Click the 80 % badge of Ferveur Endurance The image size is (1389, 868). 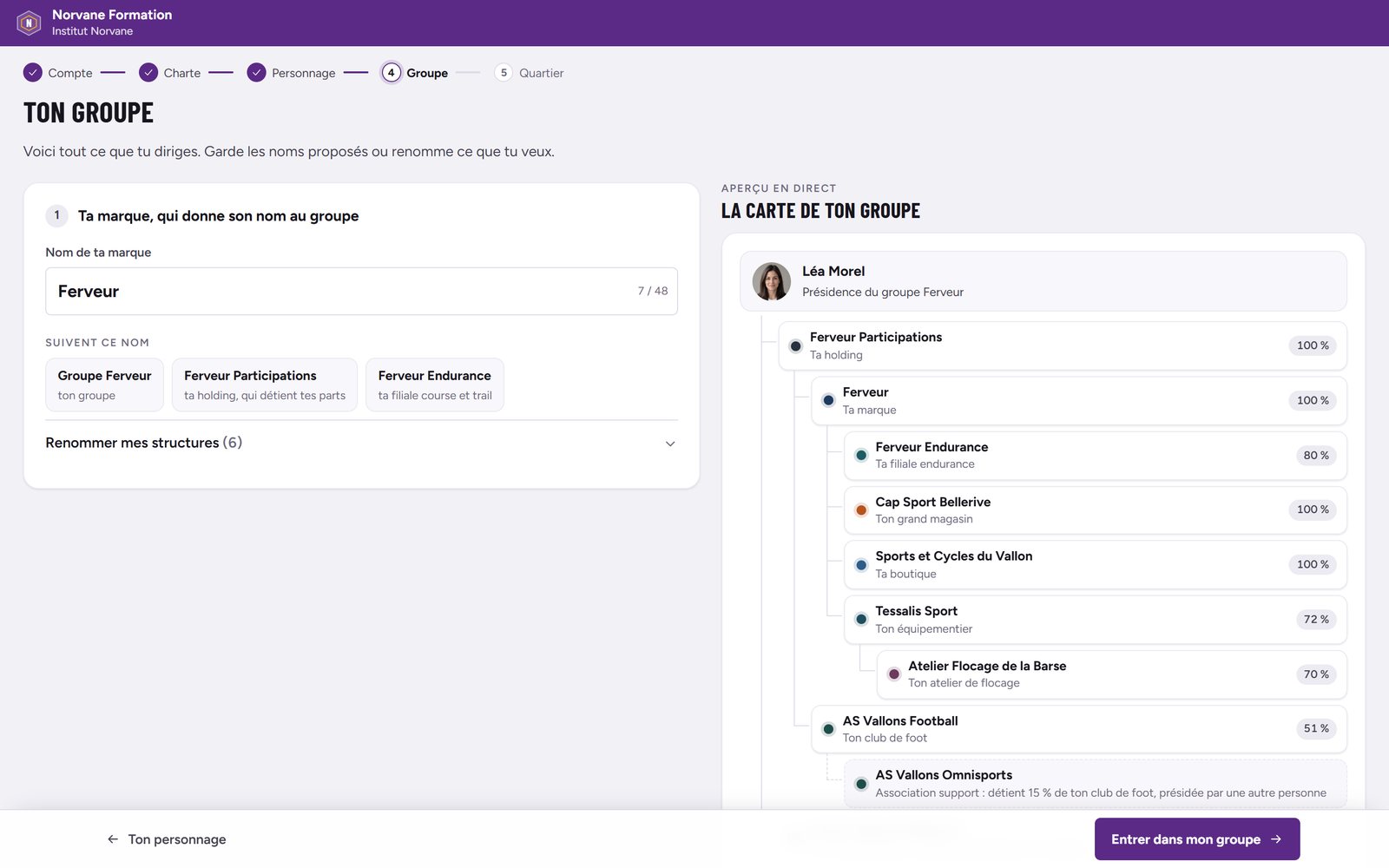coord(1316,455)
